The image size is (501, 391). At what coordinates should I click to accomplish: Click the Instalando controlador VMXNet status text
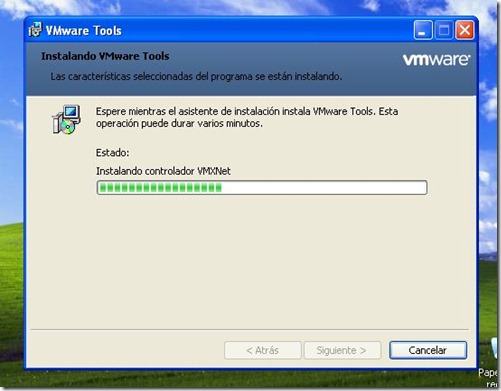point(163,171)
